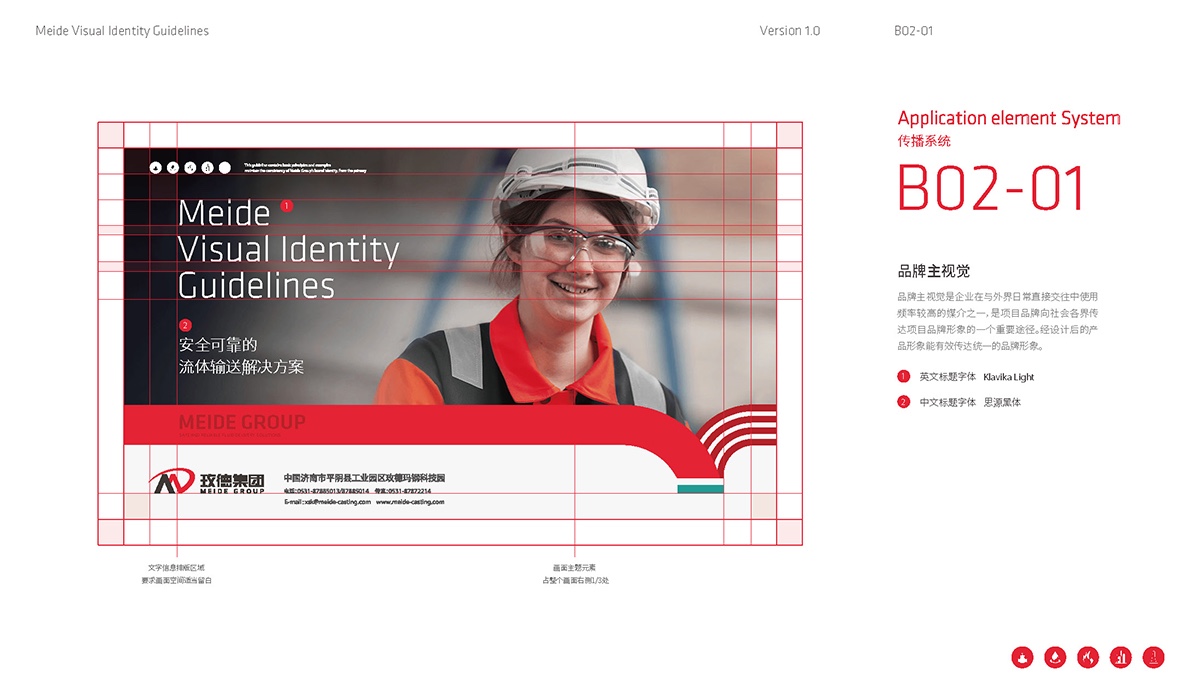Click red number 2 badge above Chinese slogan
The height and width of the screenshot is (686, 1200).
click(185, 325)
